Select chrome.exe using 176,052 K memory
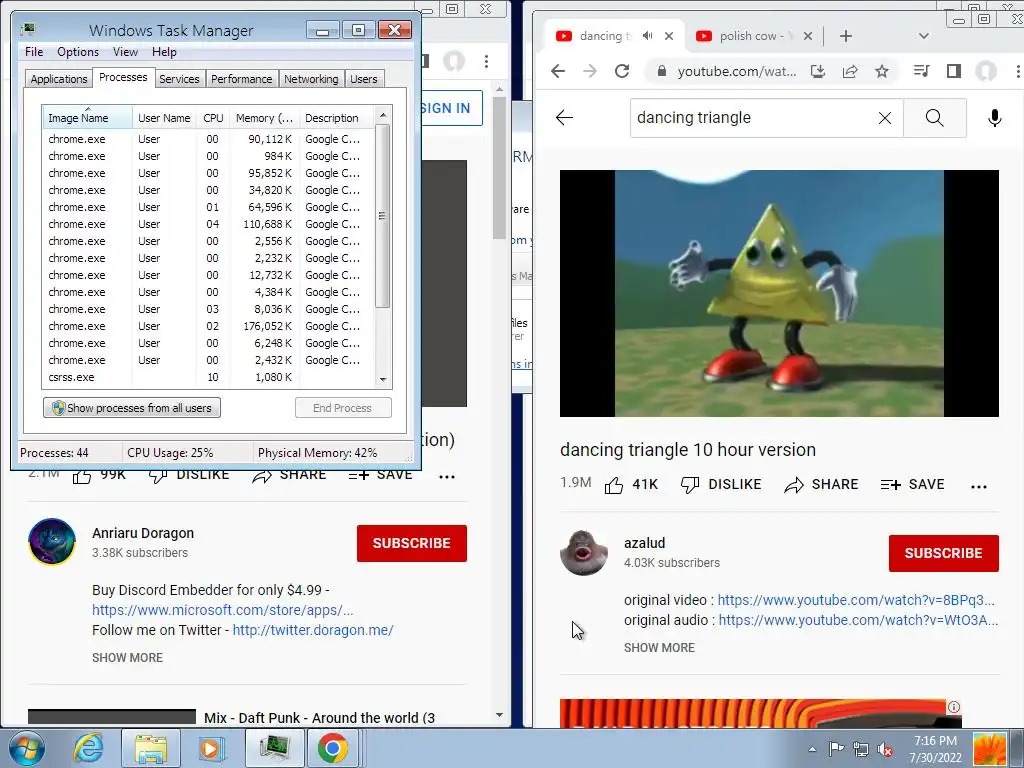 coord(207,326)
